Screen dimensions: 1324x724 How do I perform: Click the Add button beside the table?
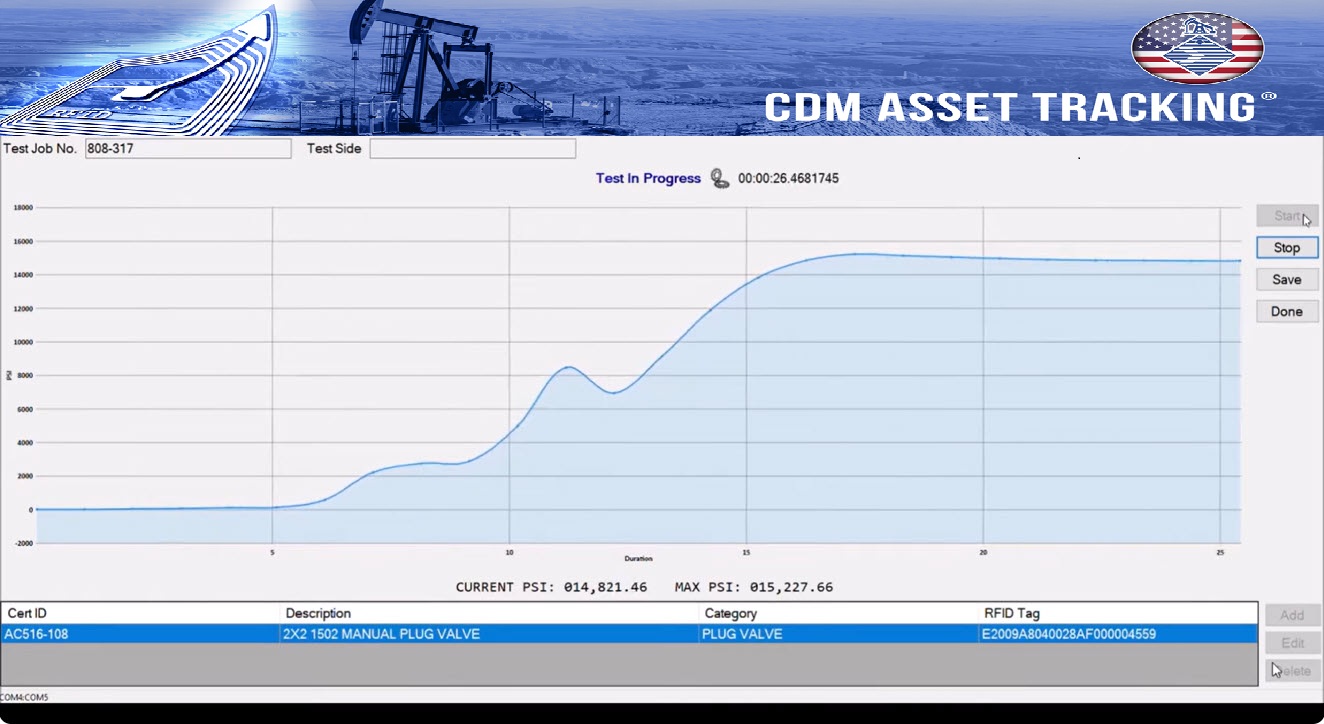point(1292,615)
